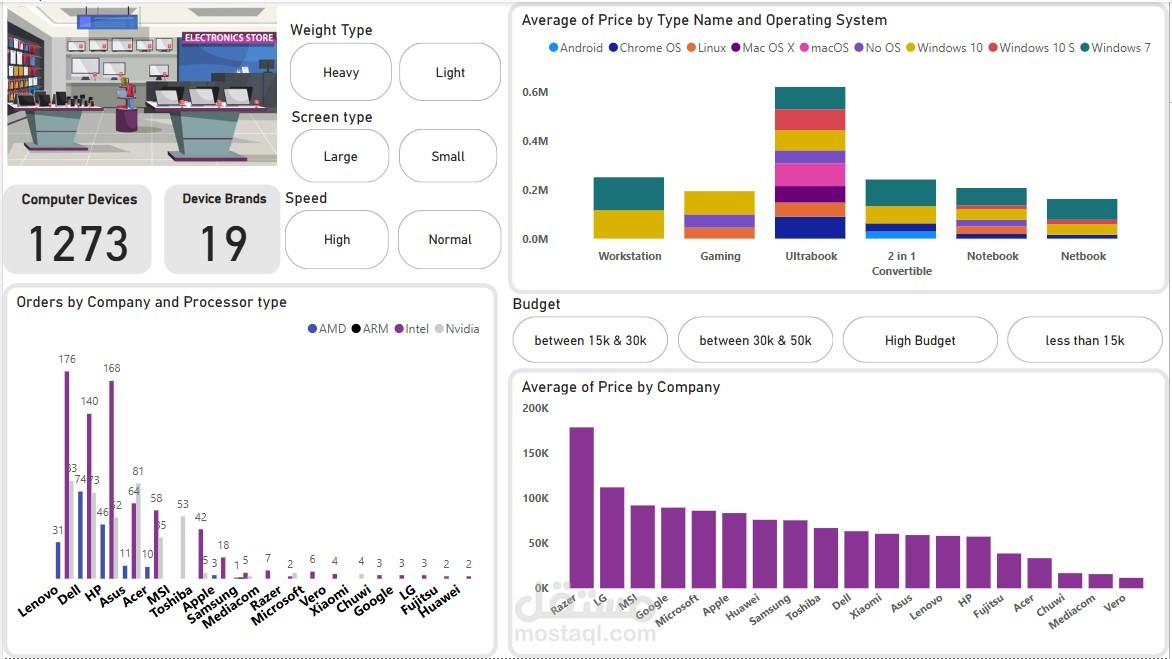1172x659 pixels.
Task: Click the Mac OS X legend marker
Action: (735, 48)
